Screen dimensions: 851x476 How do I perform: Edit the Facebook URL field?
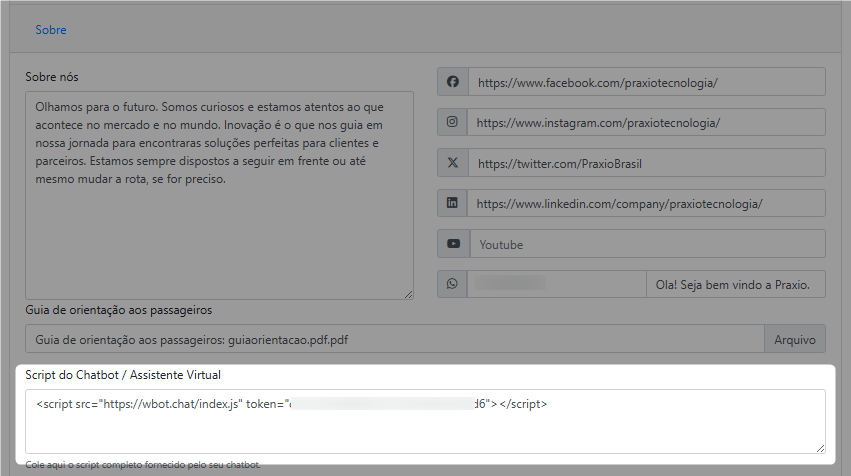[x=647, y=82]
